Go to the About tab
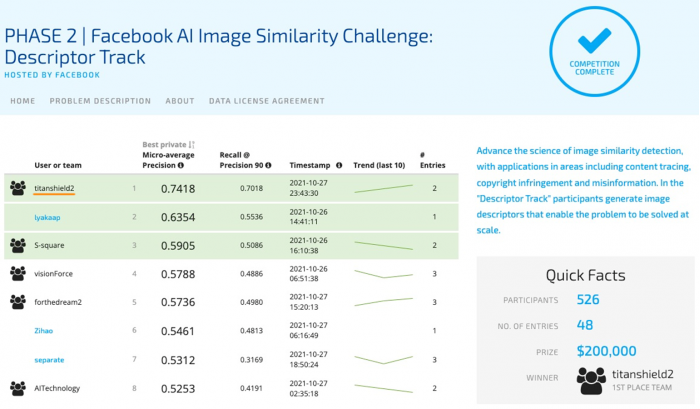The width and height of the screenshot is (700, 409). tap(180, 101)
